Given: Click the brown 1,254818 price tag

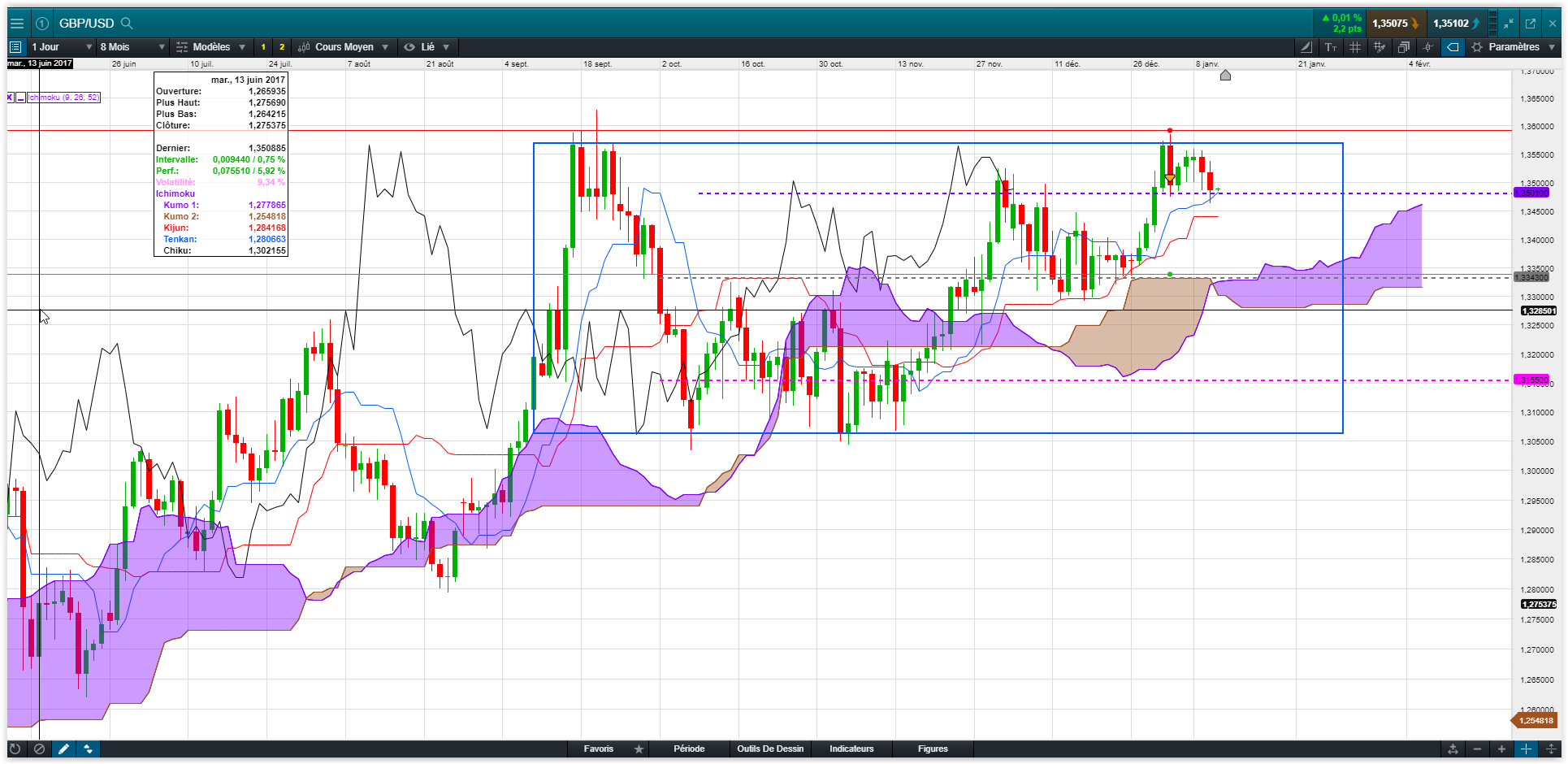Looking at the screenshot, I should tap(1534, 721).
